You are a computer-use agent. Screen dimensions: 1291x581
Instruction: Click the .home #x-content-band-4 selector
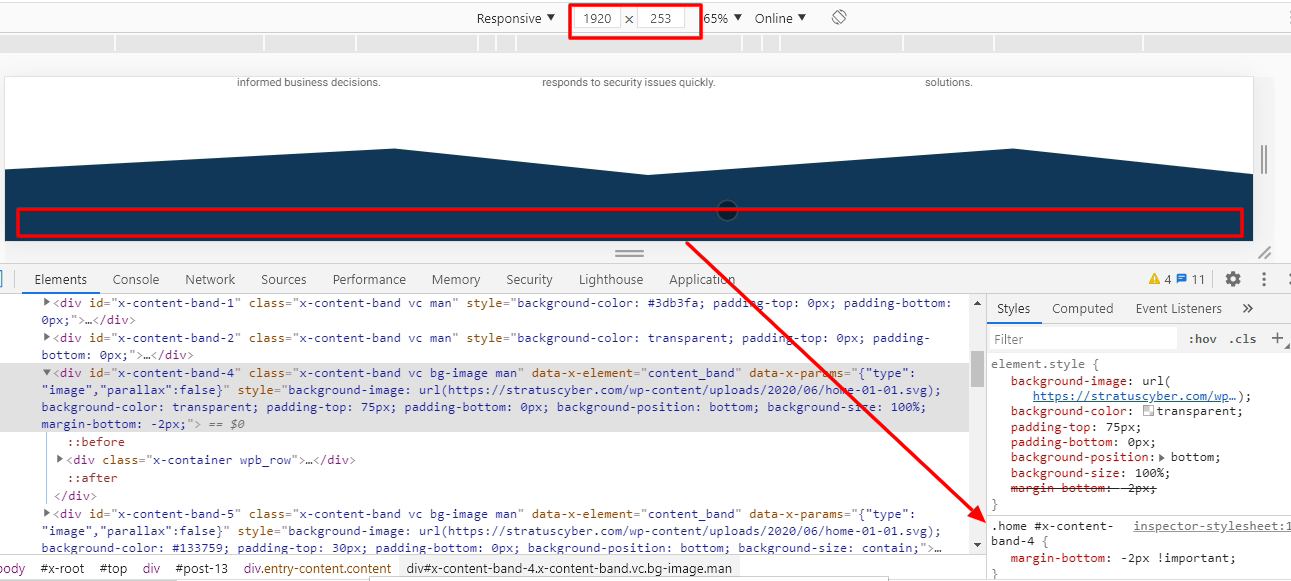click(x=1052, y=534)
